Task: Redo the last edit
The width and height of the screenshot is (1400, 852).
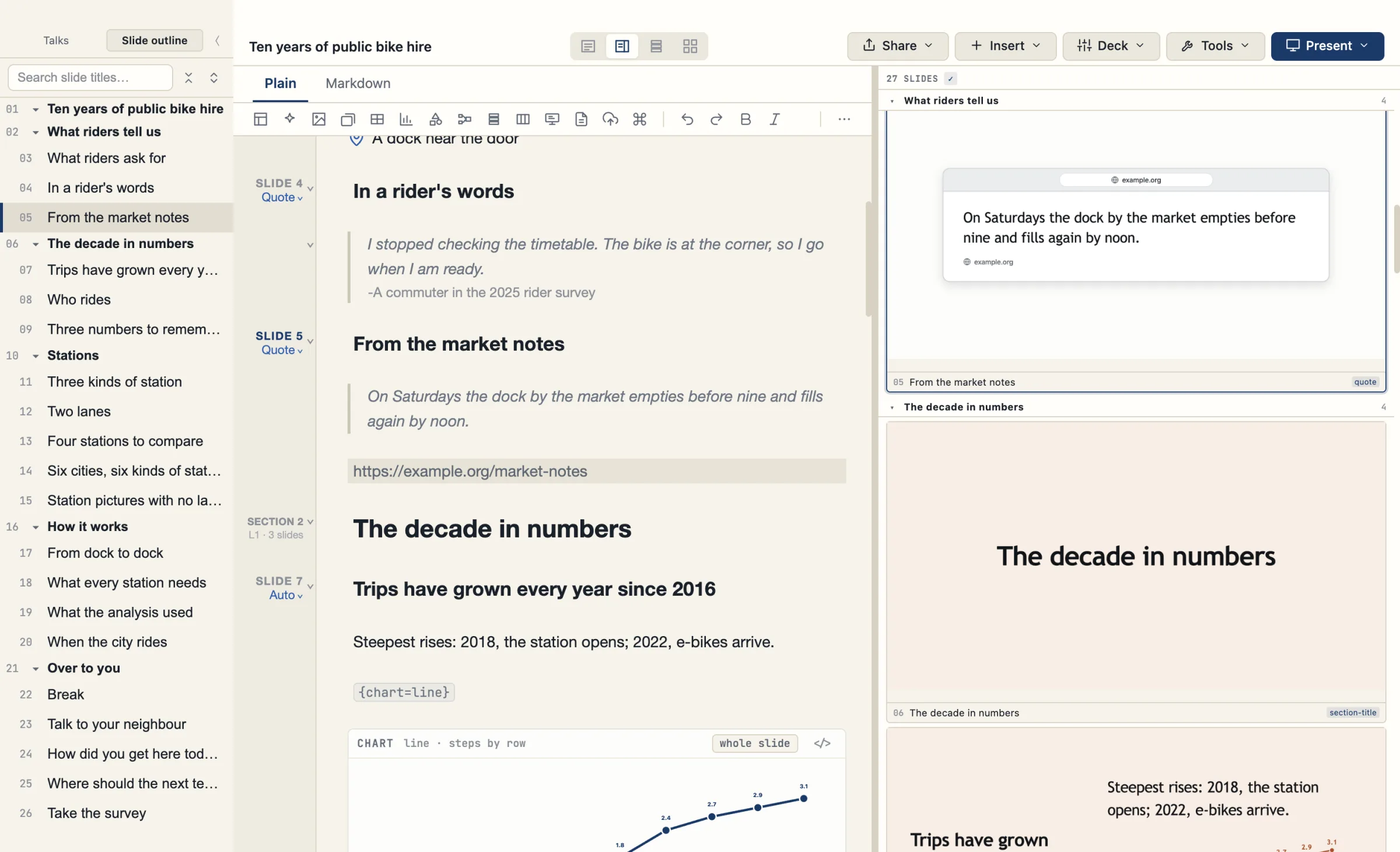Action: coord(716,119)
